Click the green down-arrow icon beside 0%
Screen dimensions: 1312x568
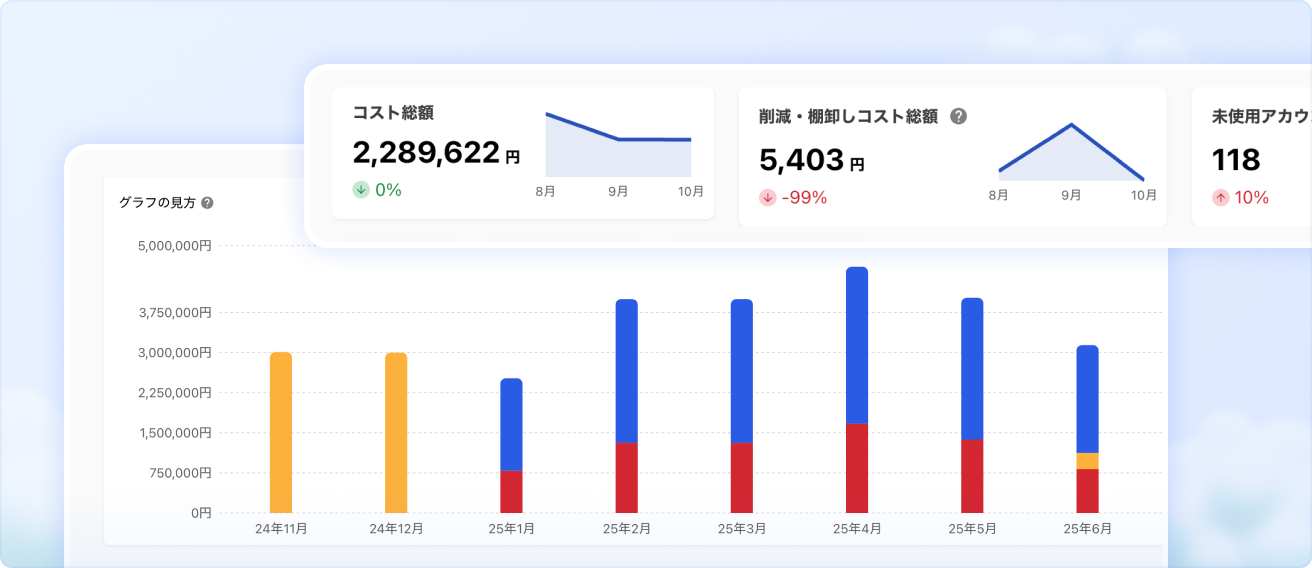[x=361, y=190]
